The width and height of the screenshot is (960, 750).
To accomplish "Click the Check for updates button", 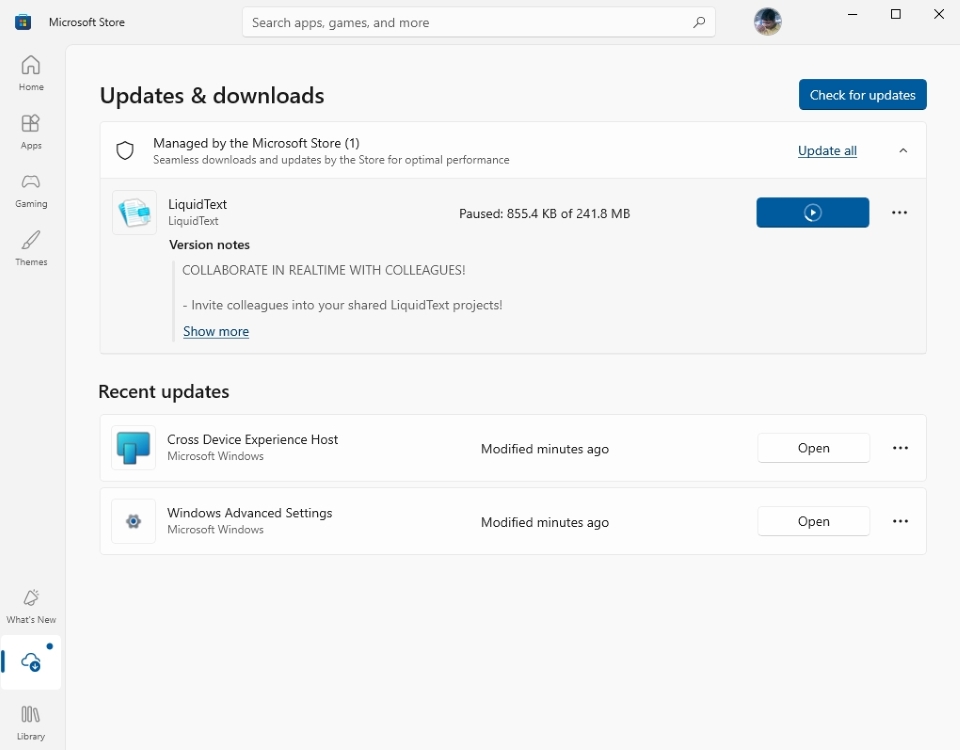I will pyautogui.click(x=862, y=94).
